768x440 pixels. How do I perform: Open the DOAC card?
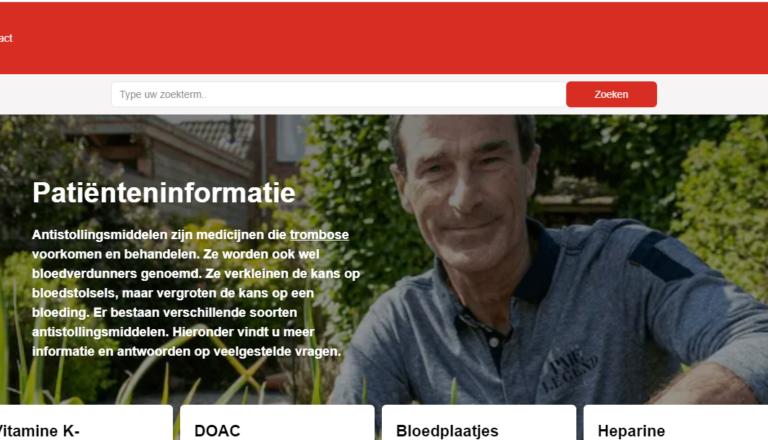tap(277, 423)
